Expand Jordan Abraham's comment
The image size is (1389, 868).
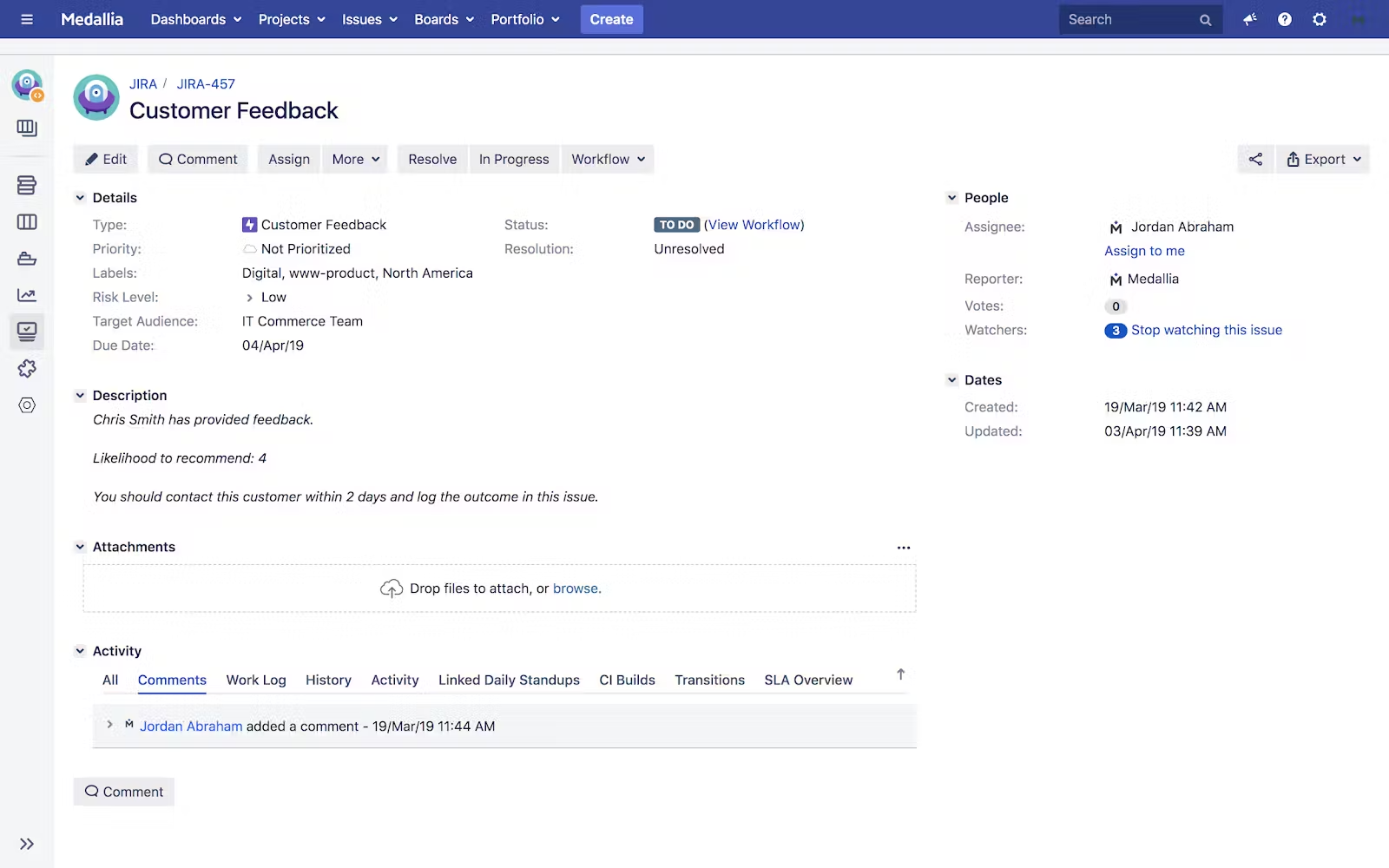point(109,725)
